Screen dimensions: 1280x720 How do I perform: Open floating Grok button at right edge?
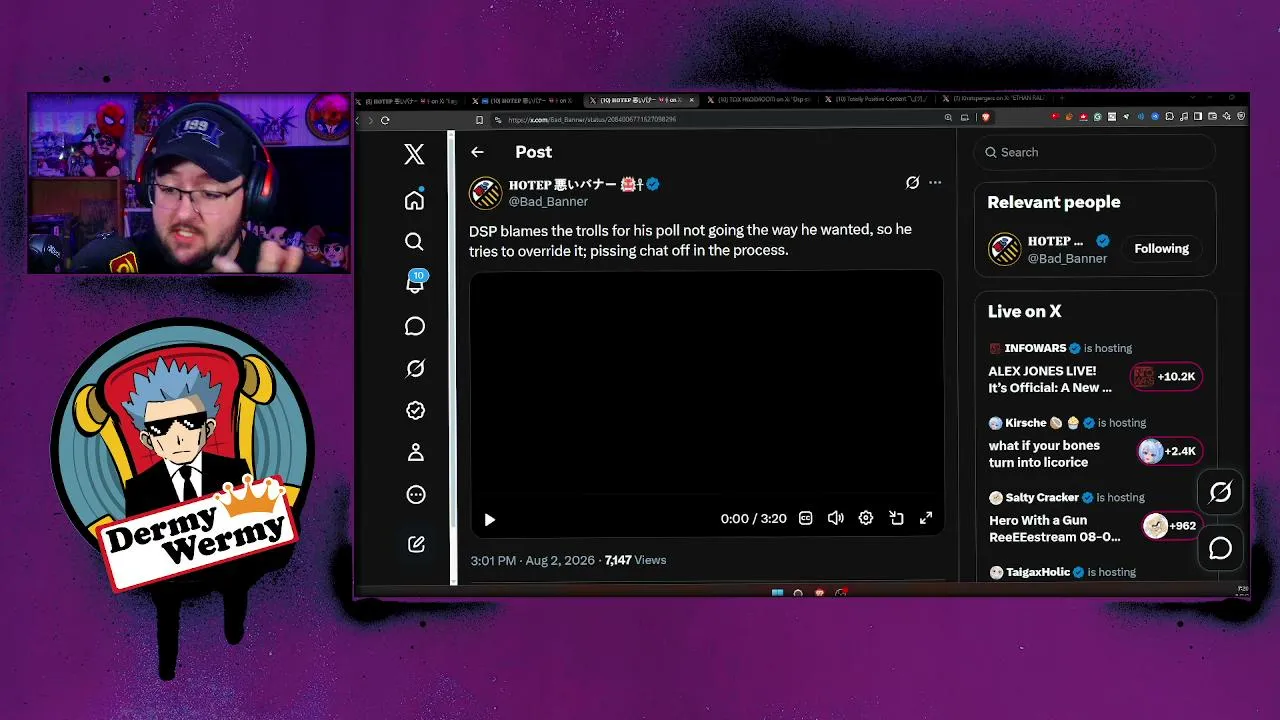pyautogui.click(x=1220, y=492)
